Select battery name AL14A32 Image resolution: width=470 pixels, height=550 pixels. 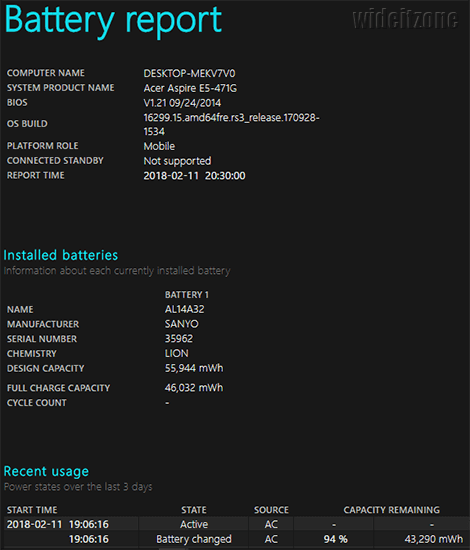click(184, 309)
